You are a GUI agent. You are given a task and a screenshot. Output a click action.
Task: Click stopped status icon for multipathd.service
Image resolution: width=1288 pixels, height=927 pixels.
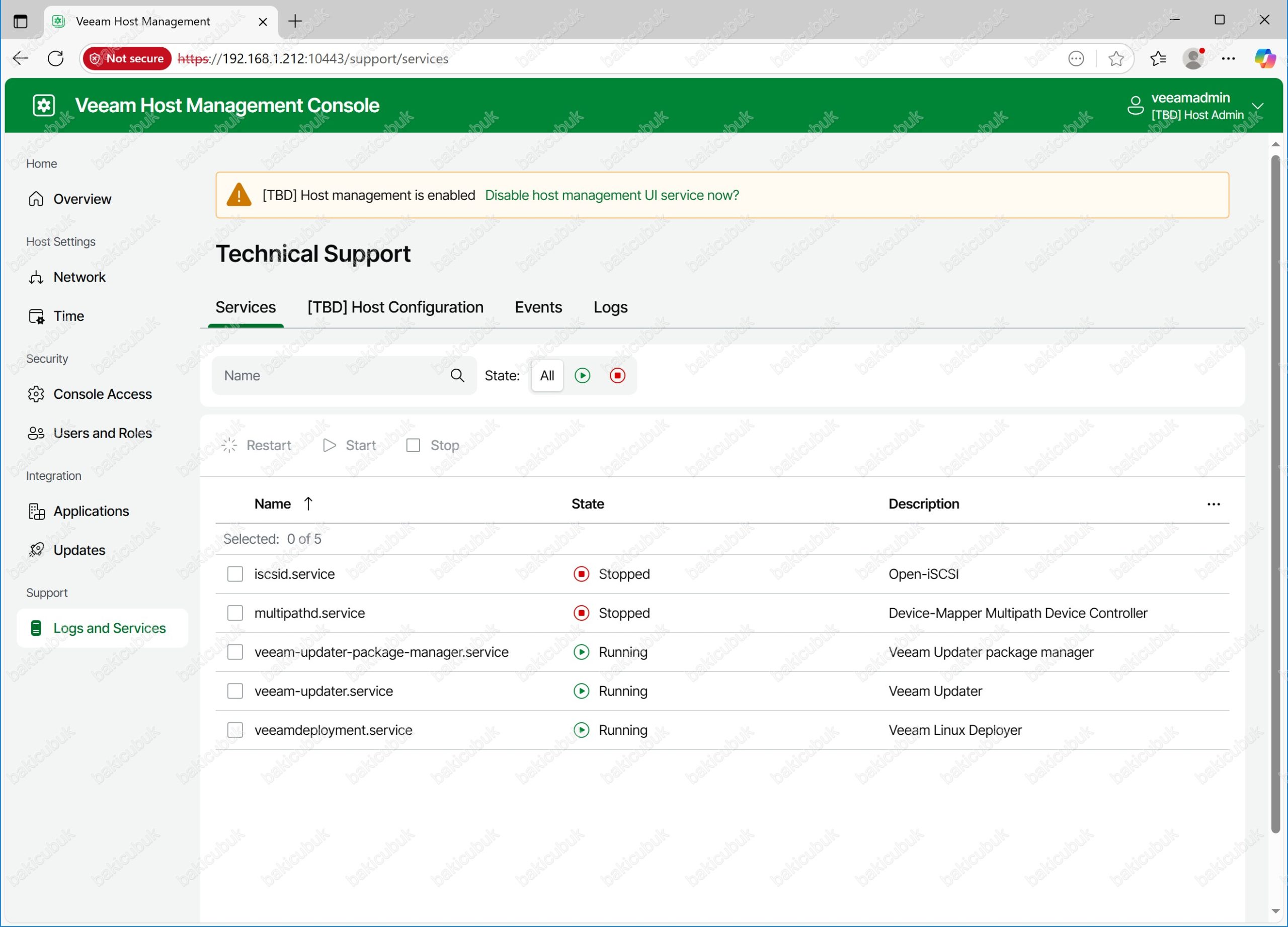click(581, 613)
